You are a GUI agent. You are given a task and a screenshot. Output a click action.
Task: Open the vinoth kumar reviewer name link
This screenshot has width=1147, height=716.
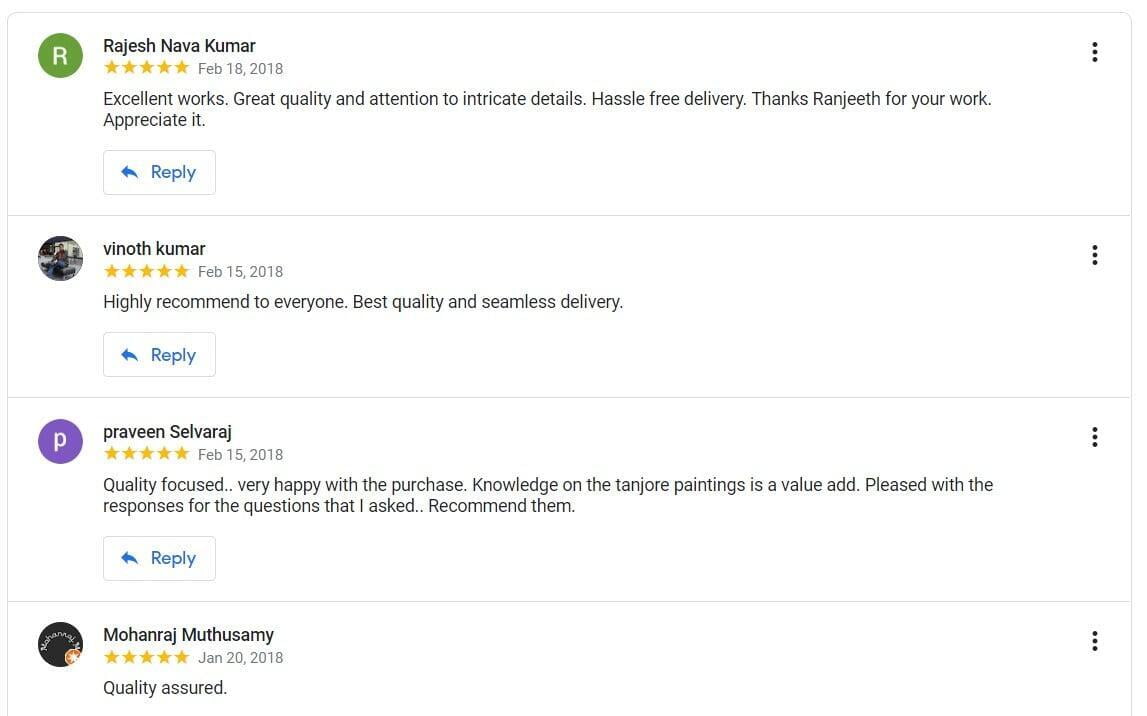(x=154, y=249)
